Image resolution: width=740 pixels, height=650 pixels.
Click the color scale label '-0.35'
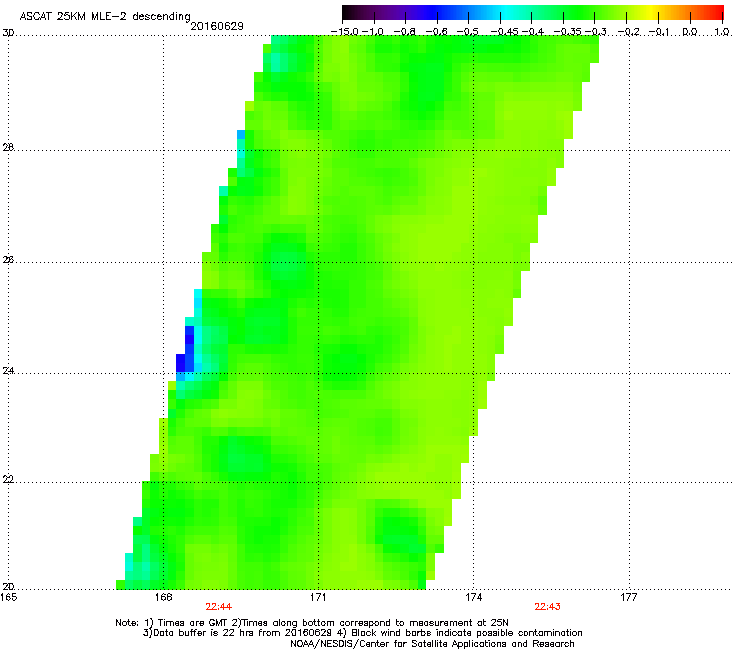567,32
